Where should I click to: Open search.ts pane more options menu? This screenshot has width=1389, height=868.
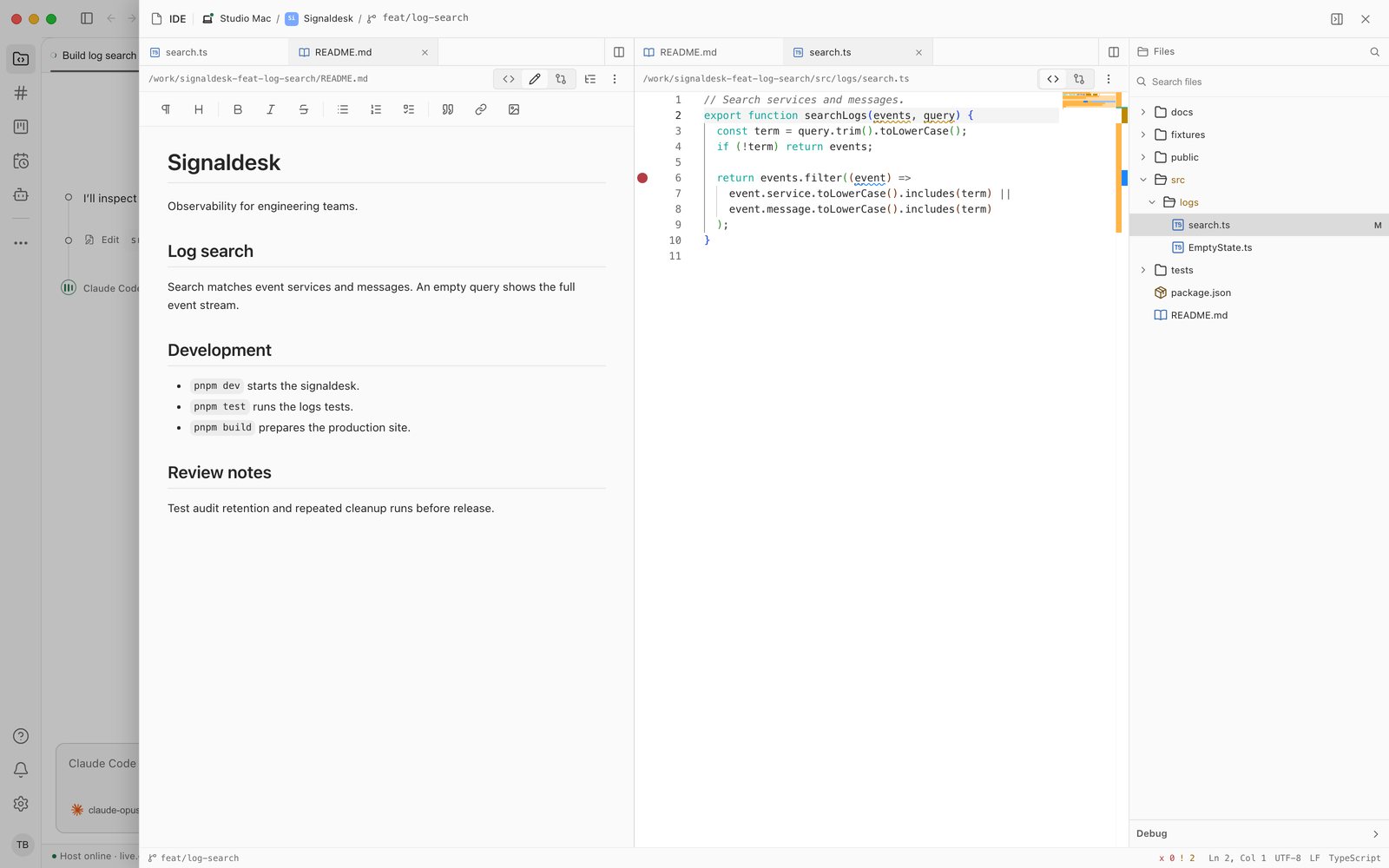click(1109, 79)
